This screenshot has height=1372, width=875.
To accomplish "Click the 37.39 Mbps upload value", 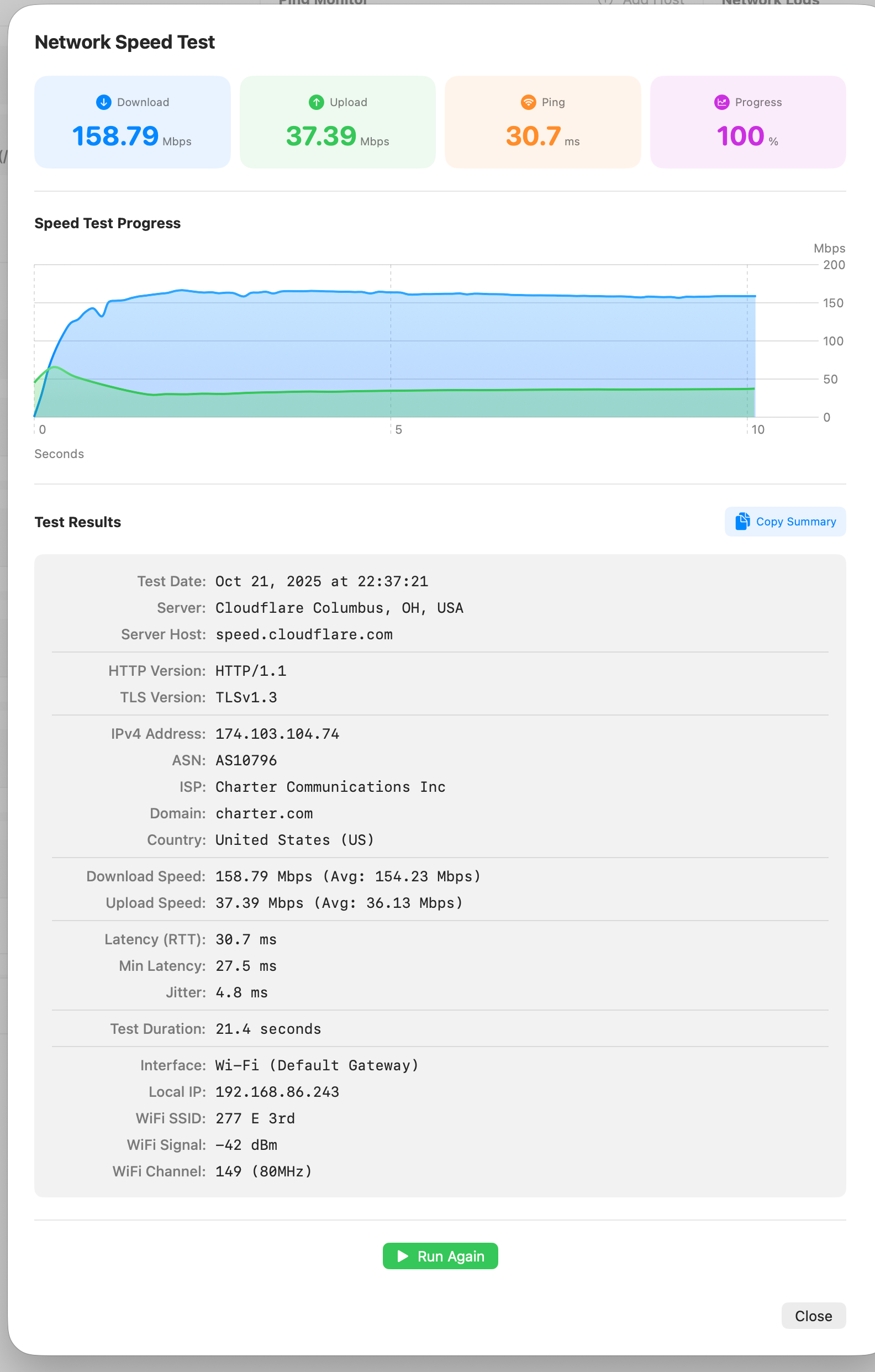I will tap(321, 136).
